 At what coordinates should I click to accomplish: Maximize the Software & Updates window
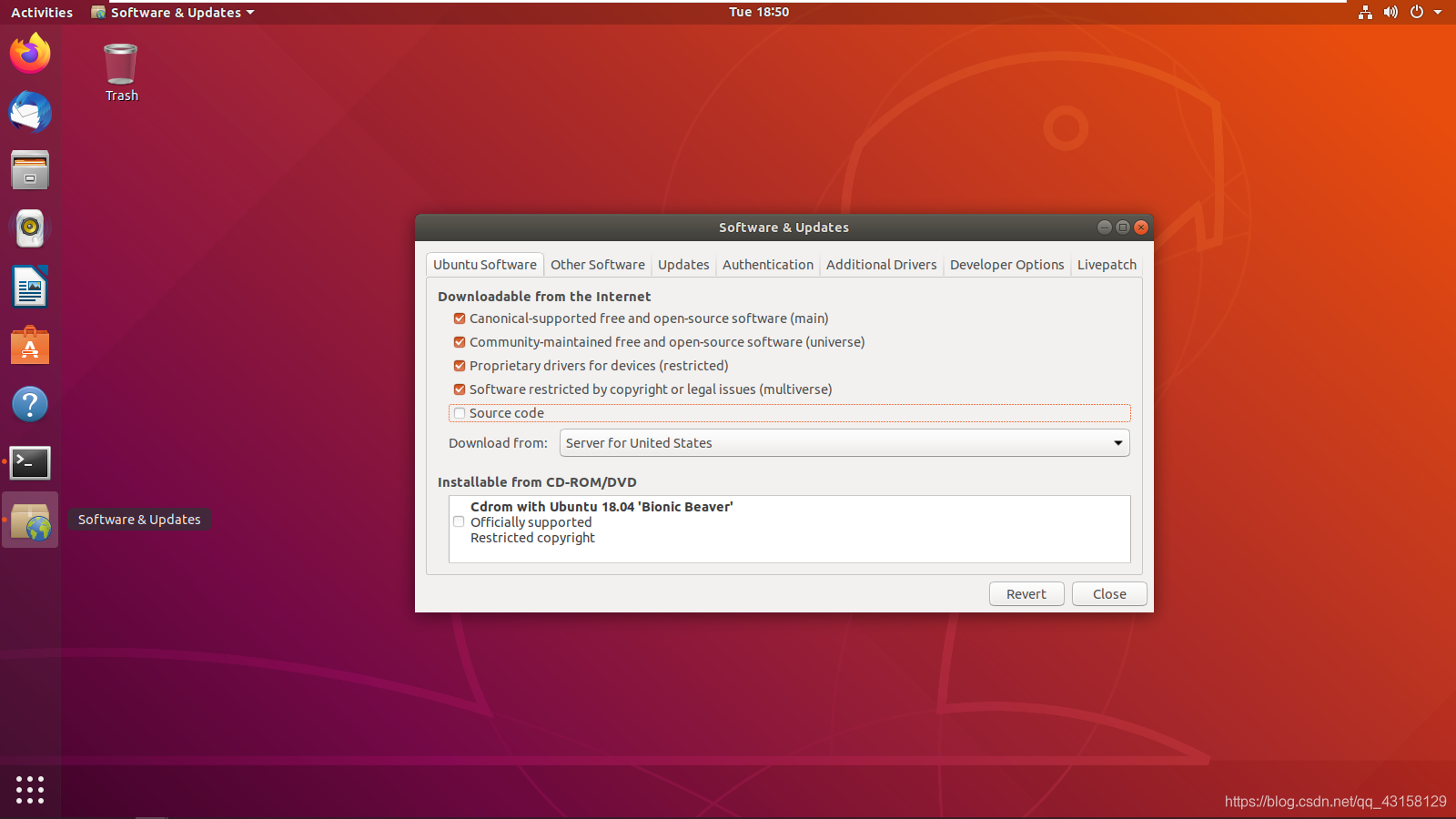coord(1122,227)
